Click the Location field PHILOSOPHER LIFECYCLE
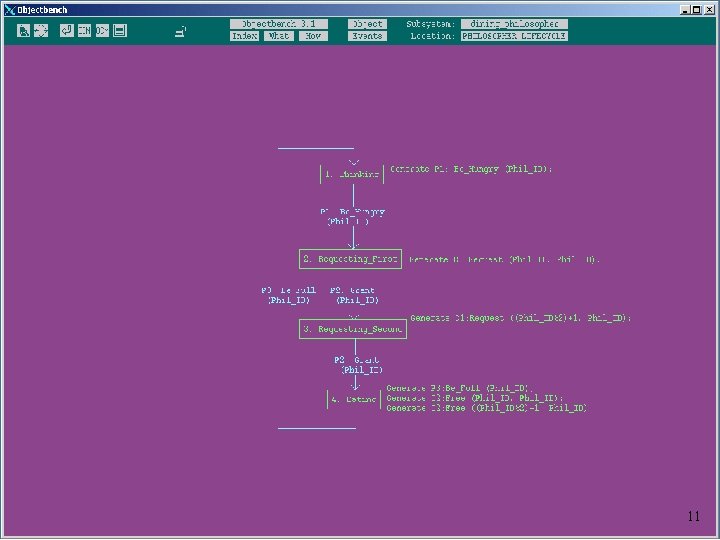 (x=514, y=36)
